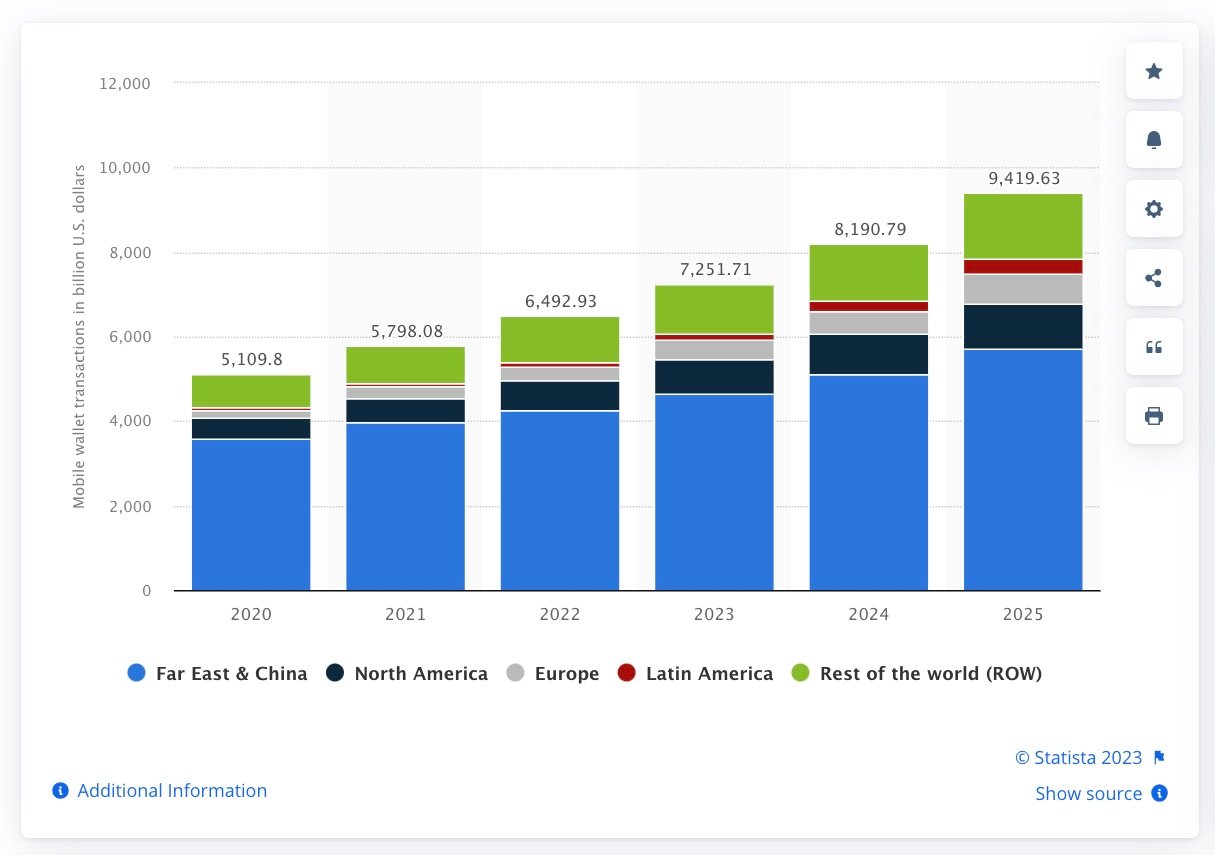This screenshot has height=855, width=1215.
Task: Click the North America segment of 2024 bar
Action: click(x=868, y=355)
